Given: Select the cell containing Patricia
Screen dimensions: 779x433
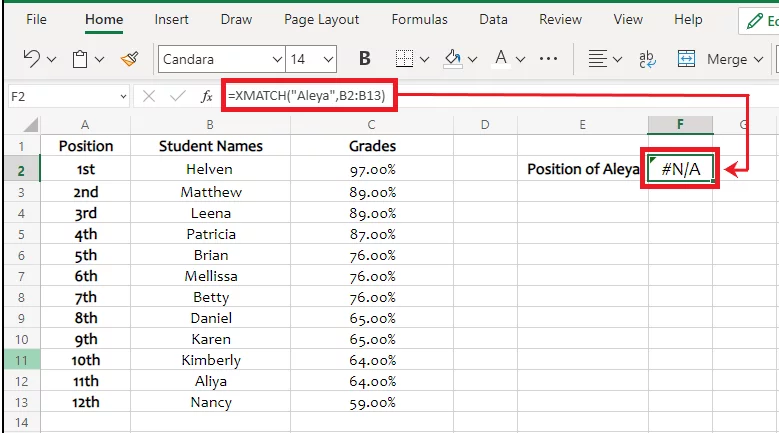Looking at the screenshot, I should 211,234.
